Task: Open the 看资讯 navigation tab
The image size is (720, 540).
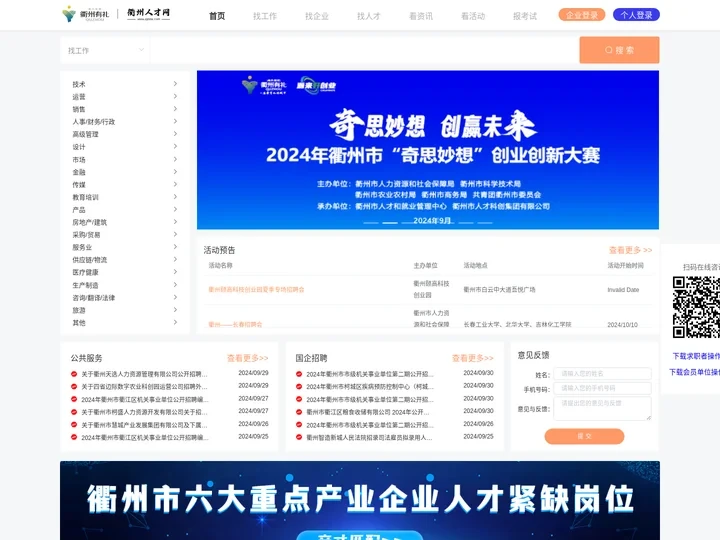Action: (x=421, y=16)
